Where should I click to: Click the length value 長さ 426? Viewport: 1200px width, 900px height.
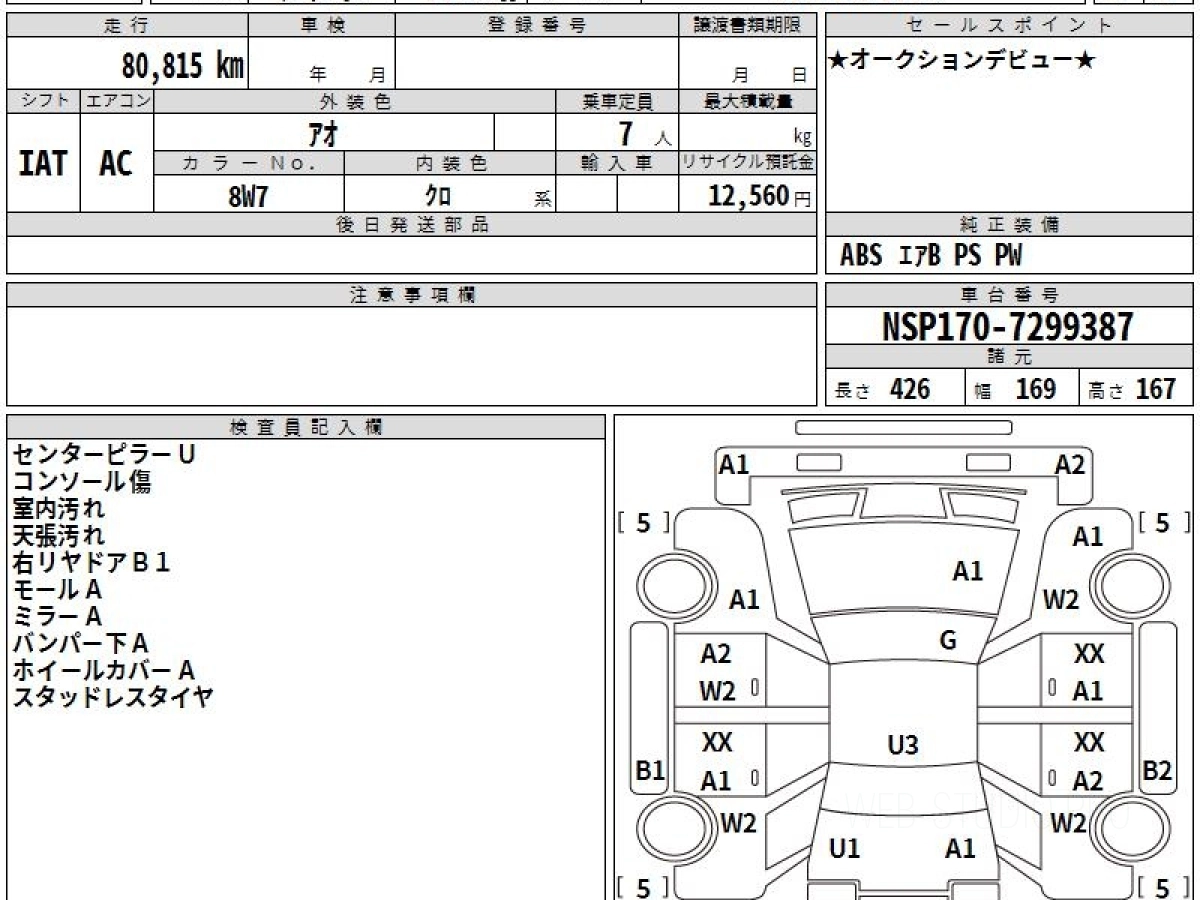coord(882,389)
